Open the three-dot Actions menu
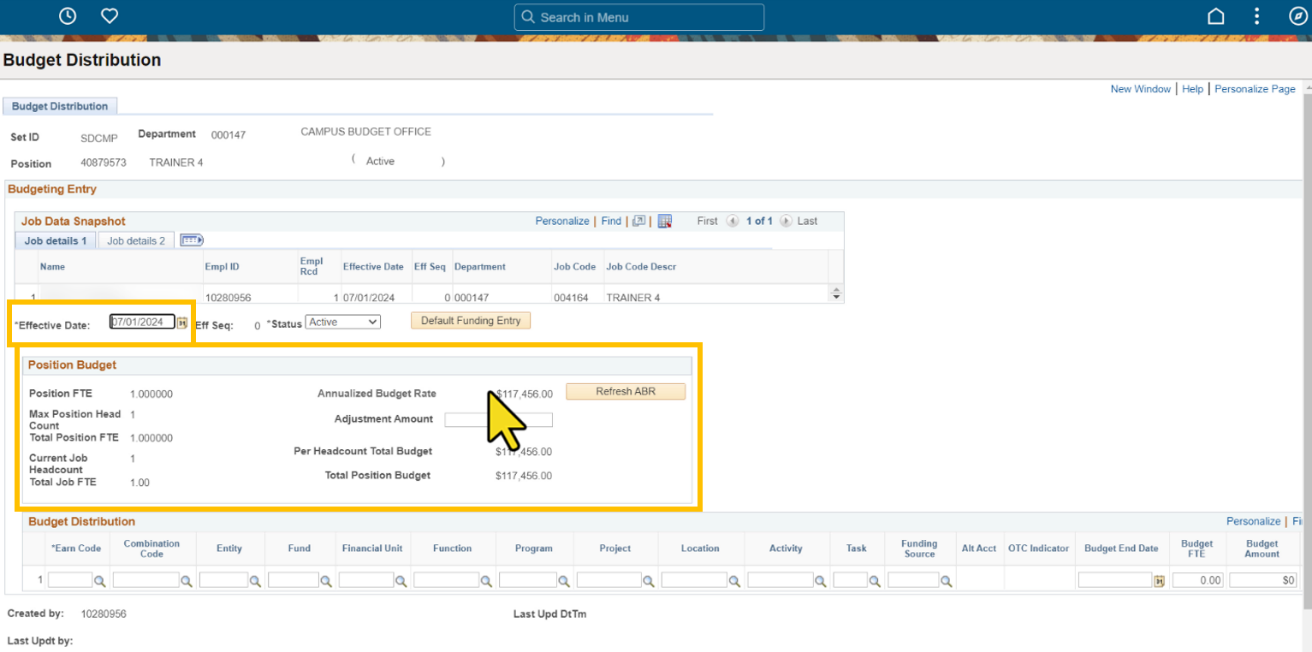Screen dimensions: 1312x652 coord(1257,16)
